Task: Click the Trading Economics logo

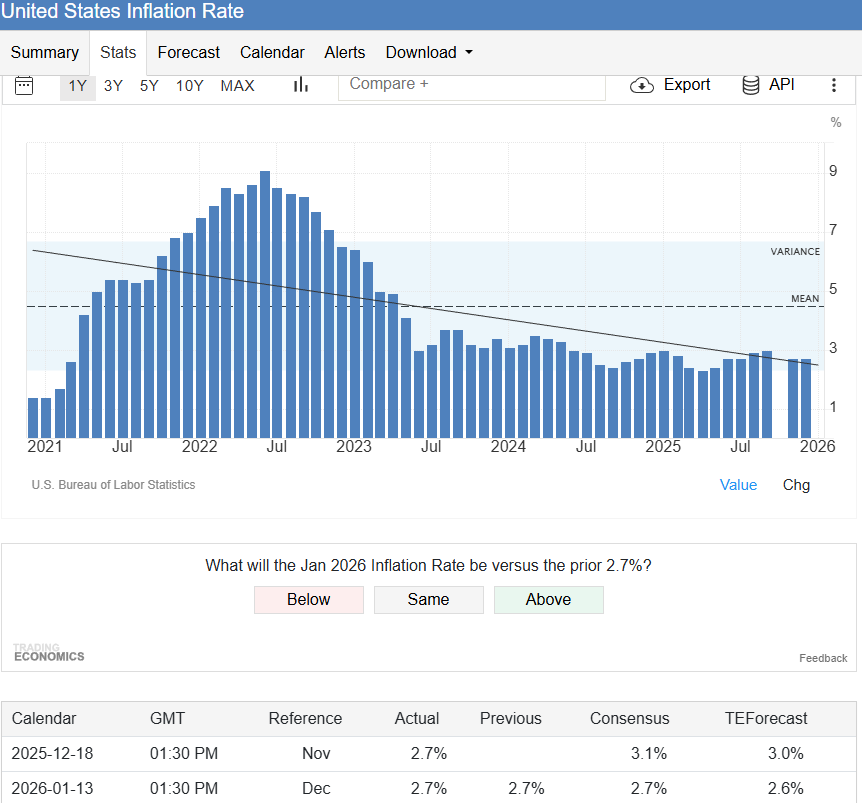Action: click(x=49, y=652)
